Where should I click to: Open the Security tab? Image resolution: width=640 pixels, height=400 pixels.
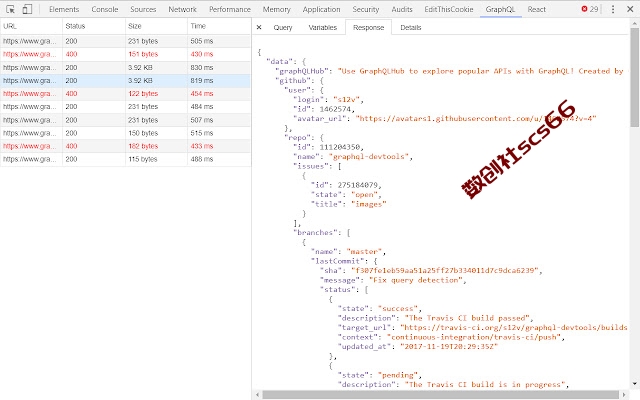click(x=366, y=9)
